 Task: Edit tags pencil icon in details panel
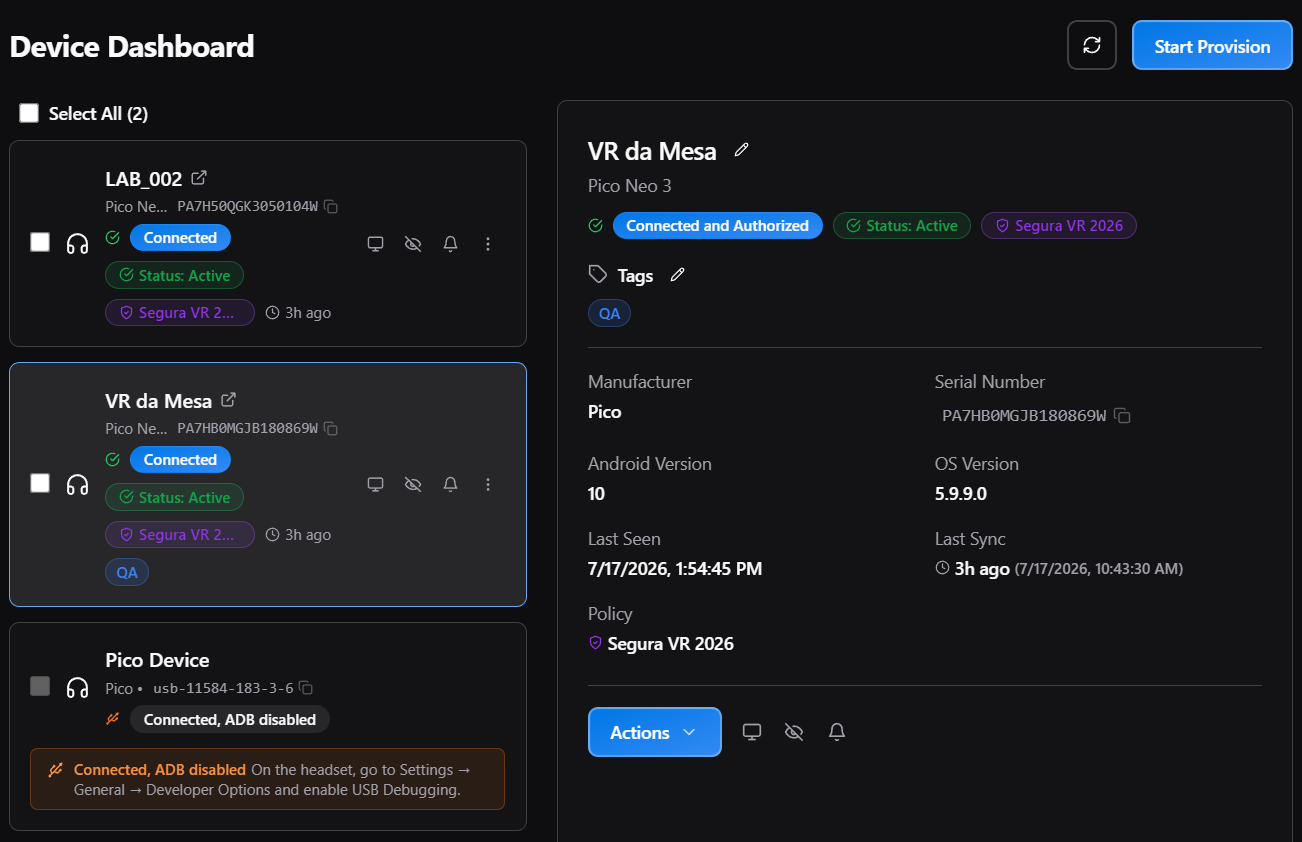pyautogui.click(x=678, y=275)
